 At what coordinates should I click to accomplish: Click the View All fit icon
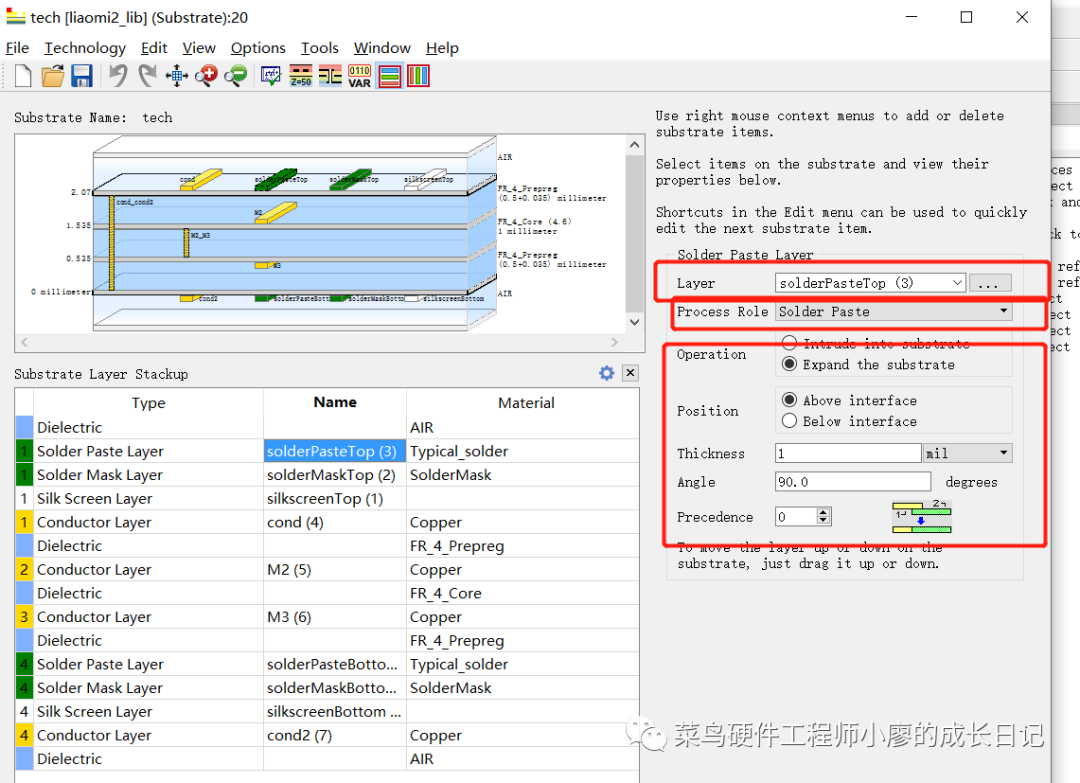pos(177,76)
